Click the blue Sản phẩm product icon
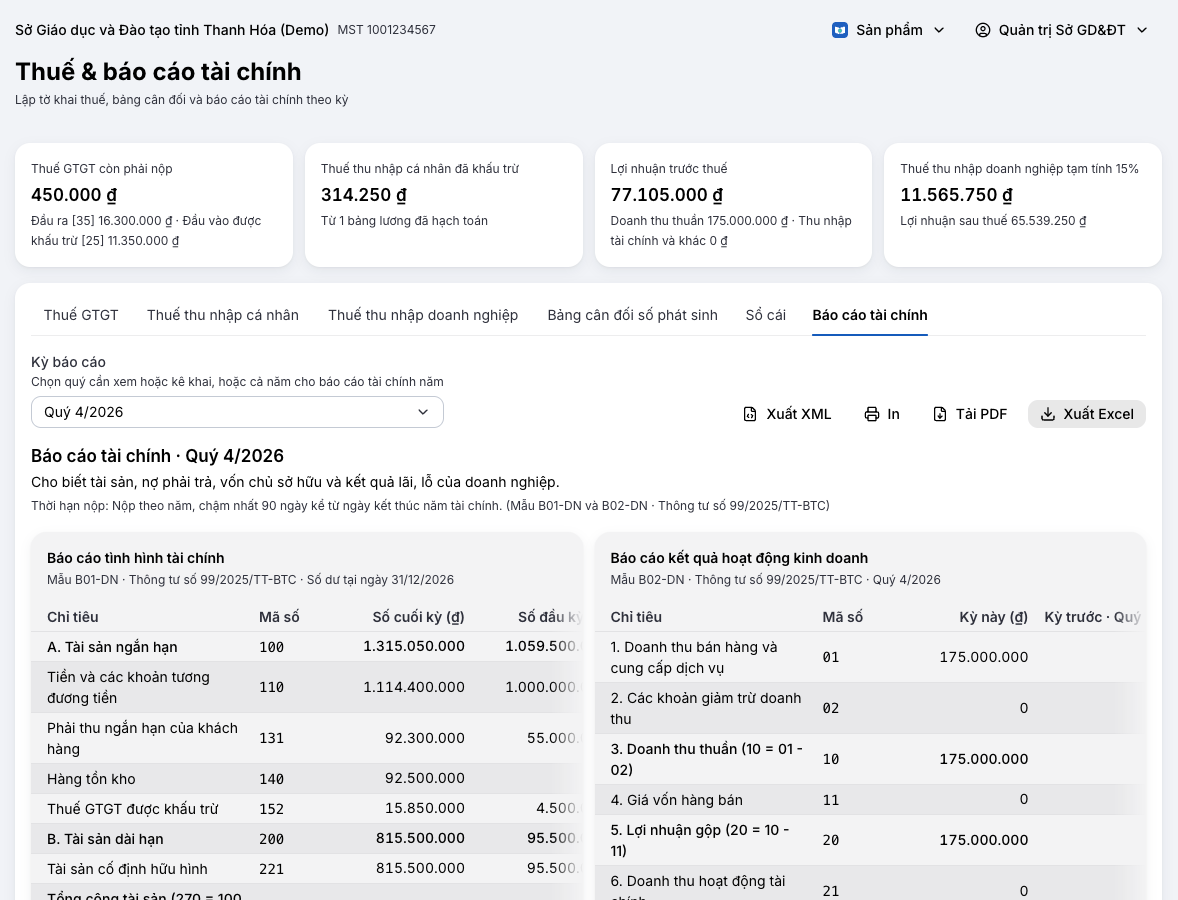 840,30
